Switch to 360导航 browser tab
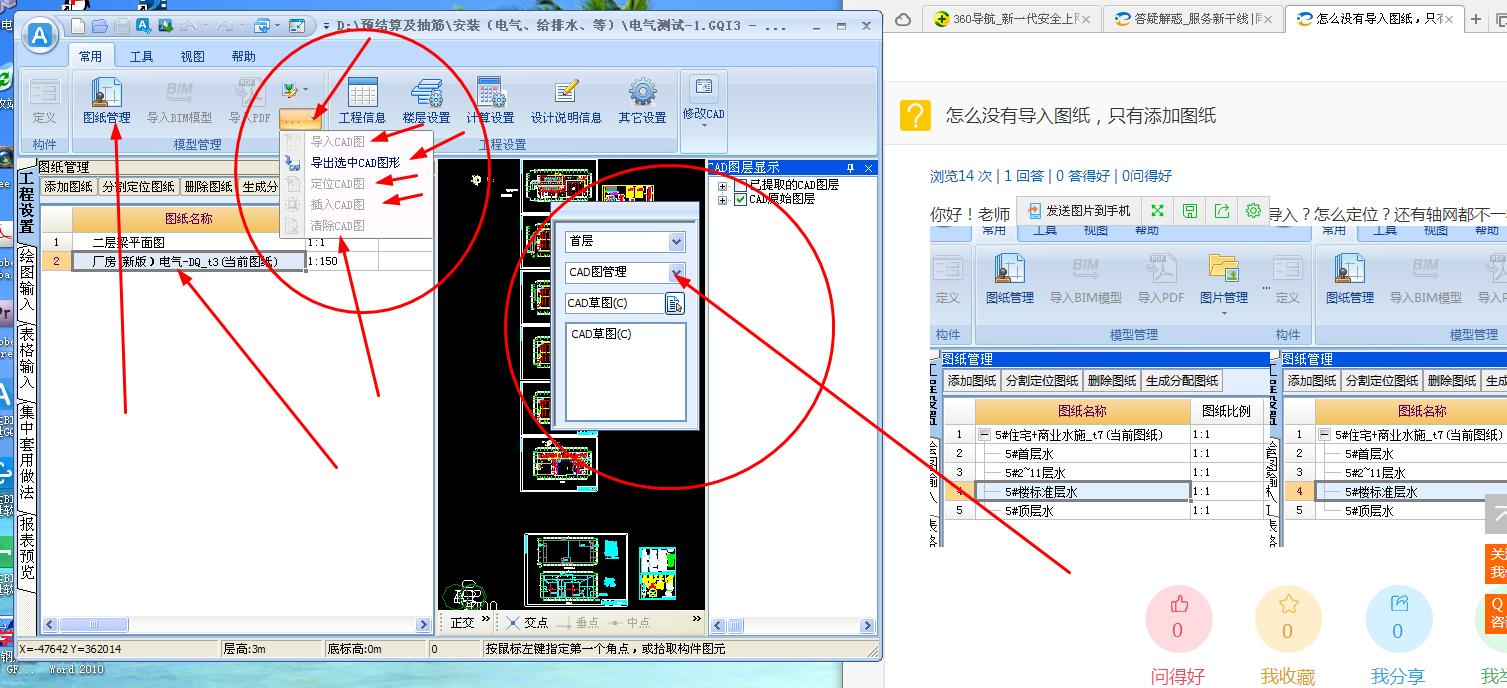 (x=1013, y=19)
